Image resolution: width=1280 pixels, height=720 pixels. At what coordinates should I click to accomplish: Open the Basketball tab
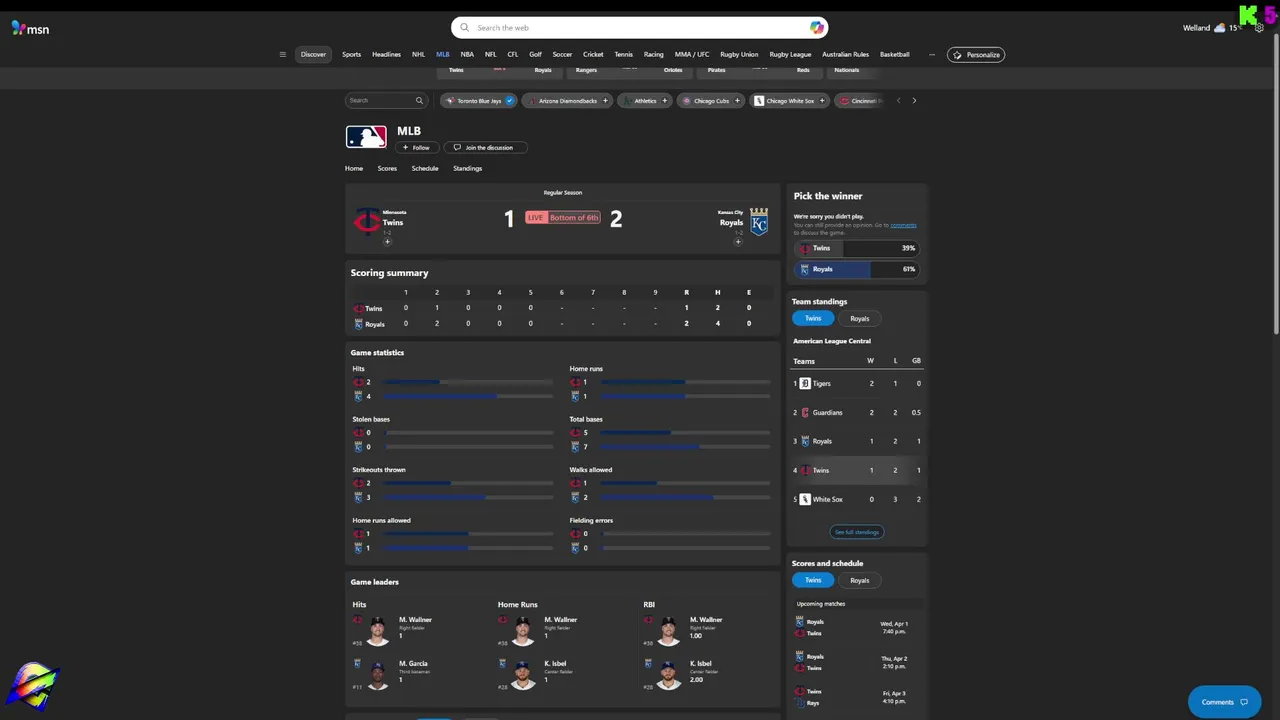(x=895, y=55)
